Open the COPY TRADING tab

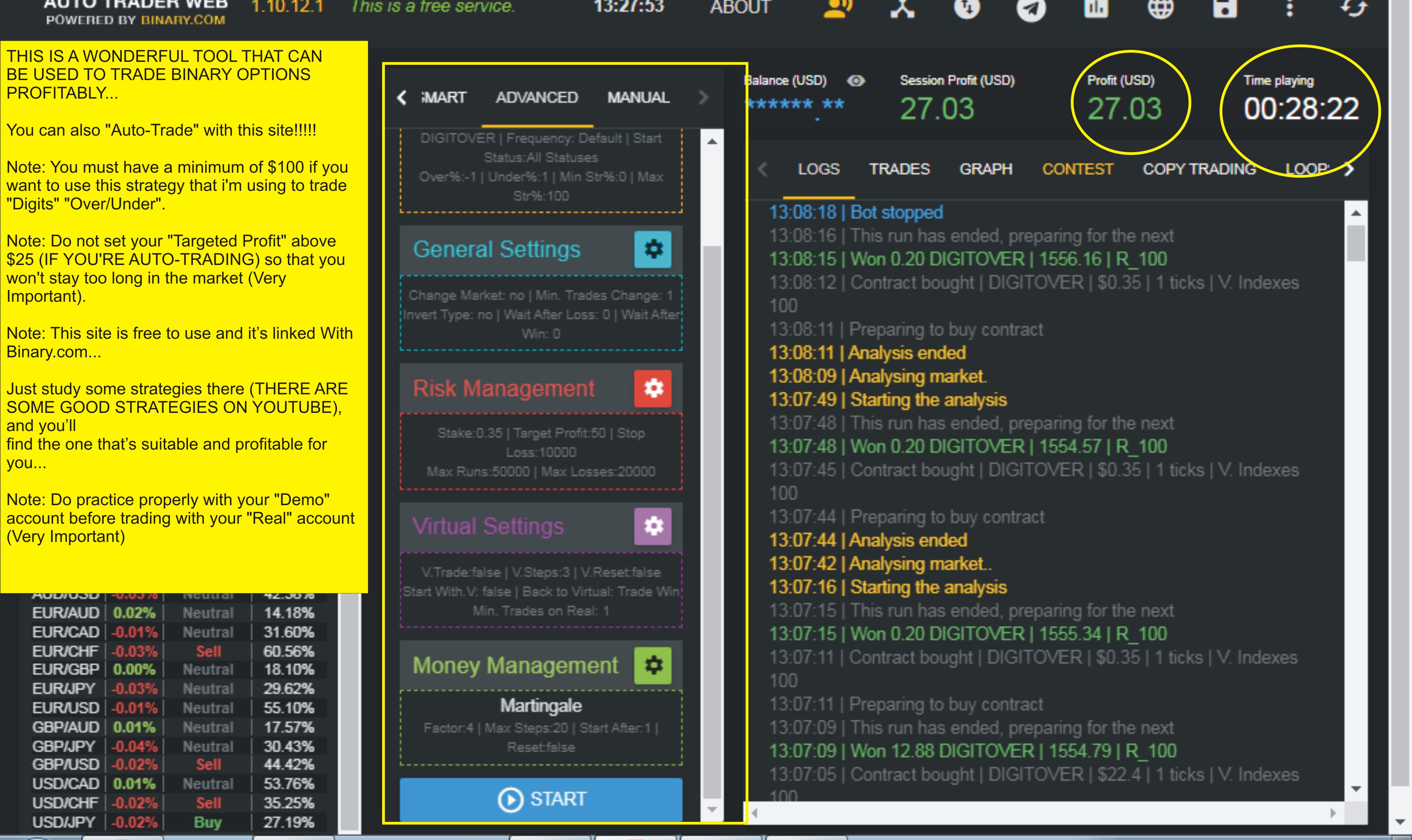pyautogui.click(x=1199, y=169)
